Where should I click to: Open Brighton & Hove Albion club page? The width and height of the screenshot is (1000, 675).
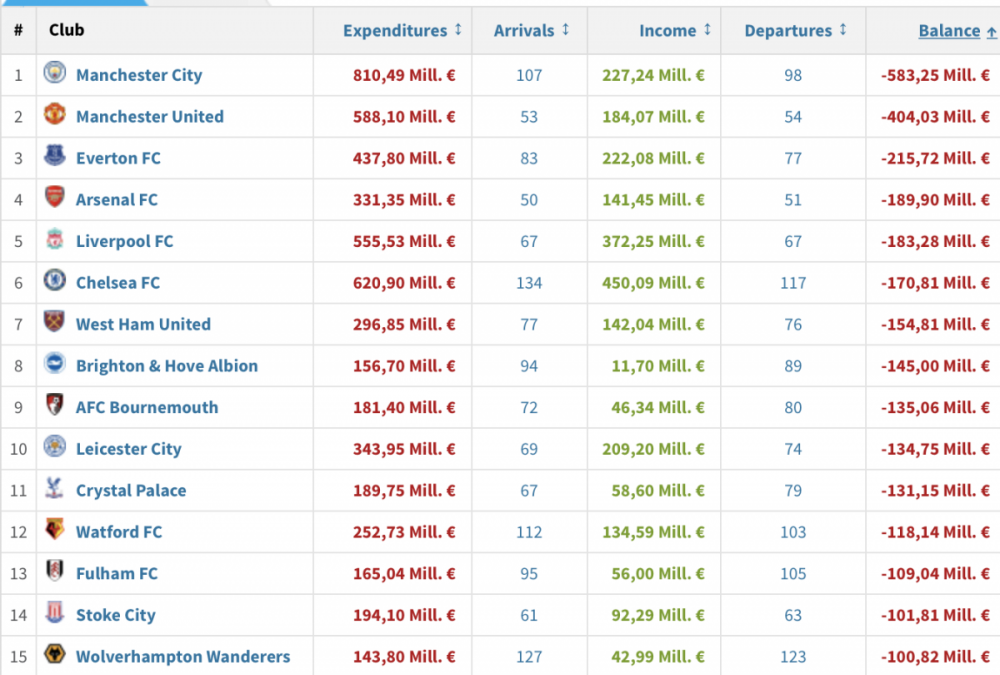[167, 366]
